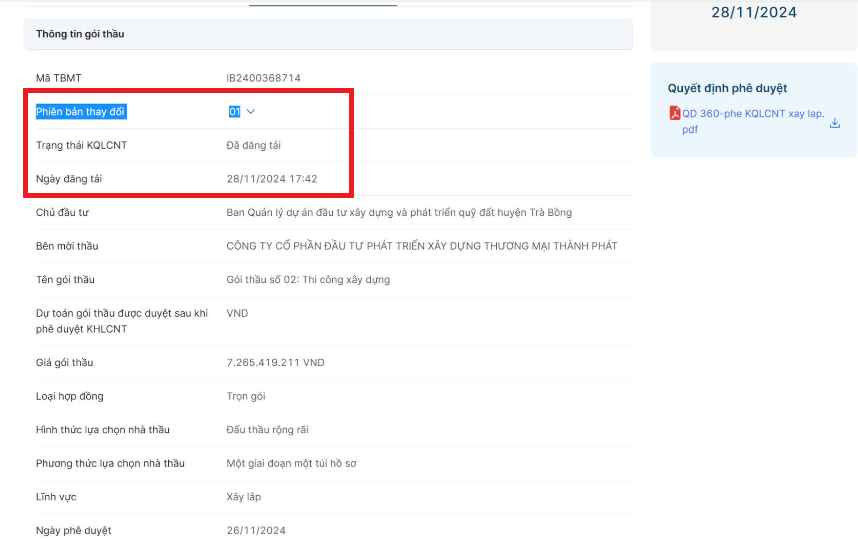Click the contract type value Trọn gói

point(246,397)
